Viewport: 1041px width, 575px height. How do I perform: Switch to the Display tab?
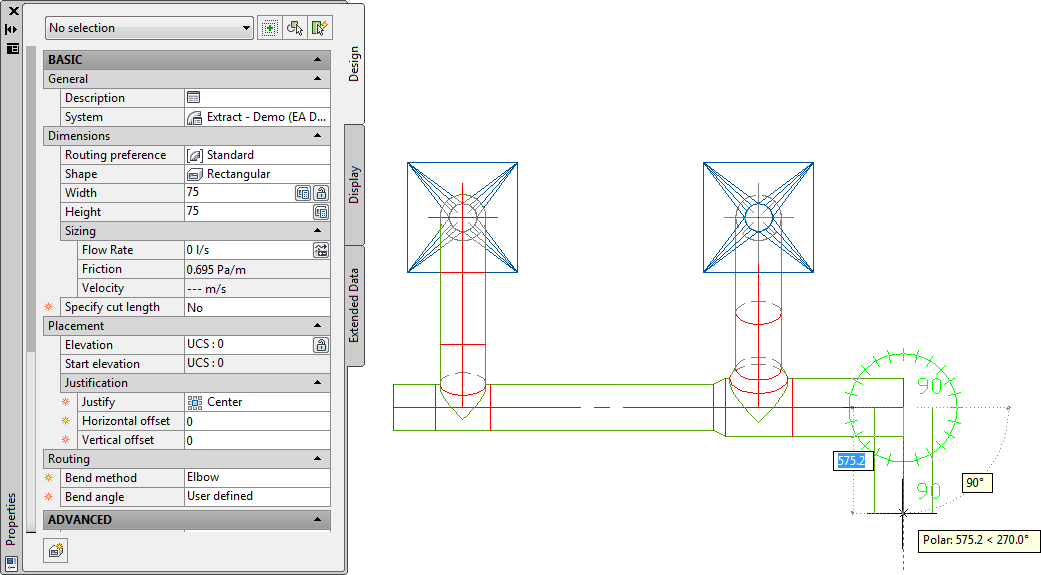coord(354,185)
